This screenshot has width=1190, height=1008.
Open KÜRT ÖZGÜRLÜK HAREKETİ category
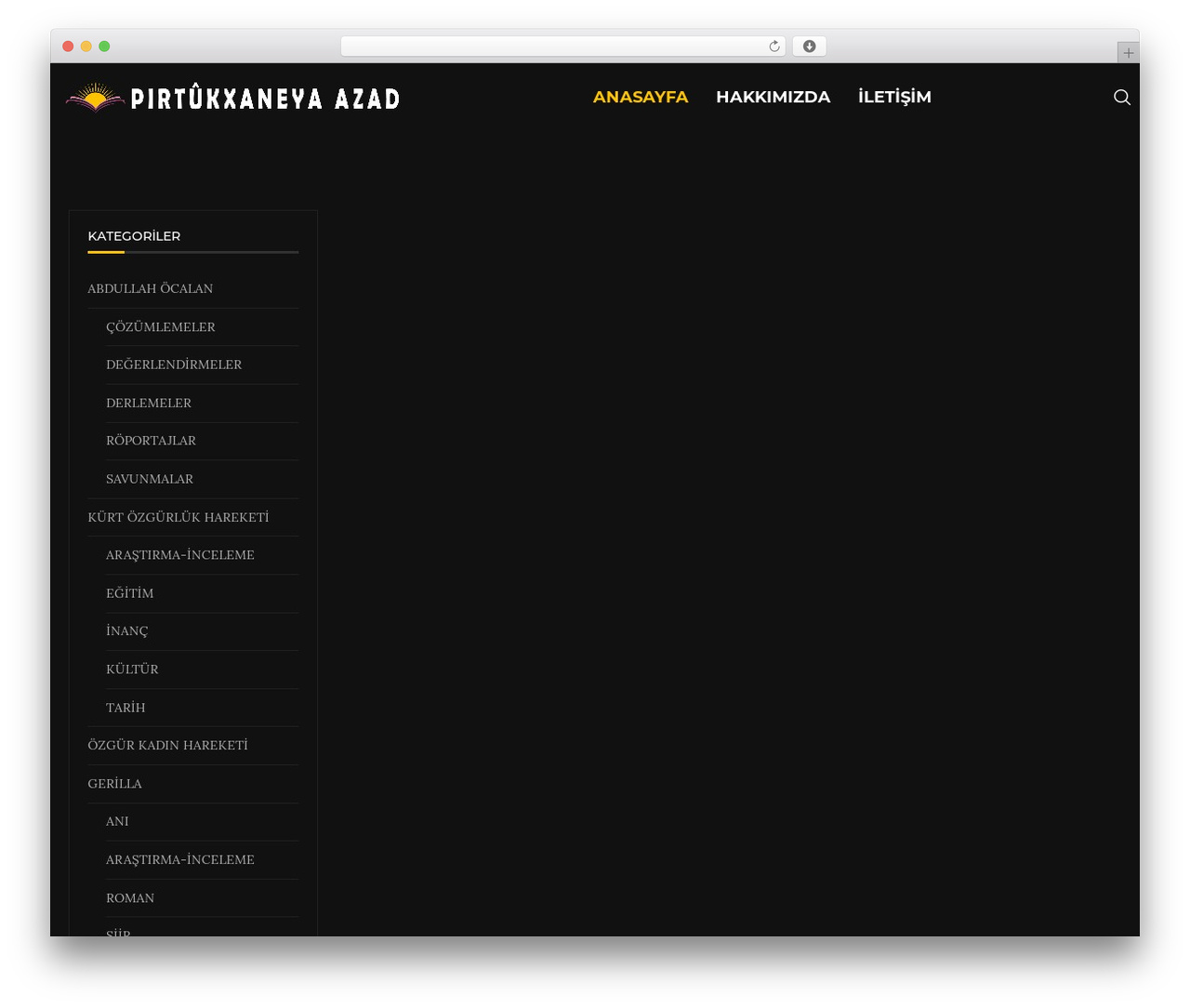pos(178,517)
